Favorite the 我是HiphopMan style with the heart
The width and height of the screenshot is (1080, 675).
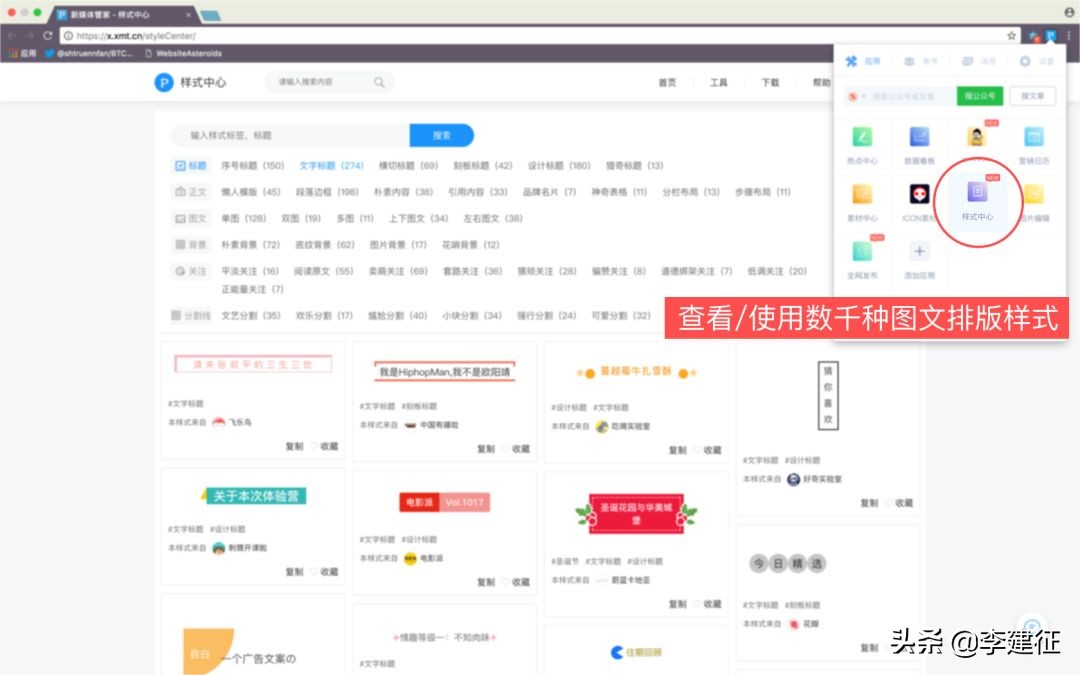504,449
